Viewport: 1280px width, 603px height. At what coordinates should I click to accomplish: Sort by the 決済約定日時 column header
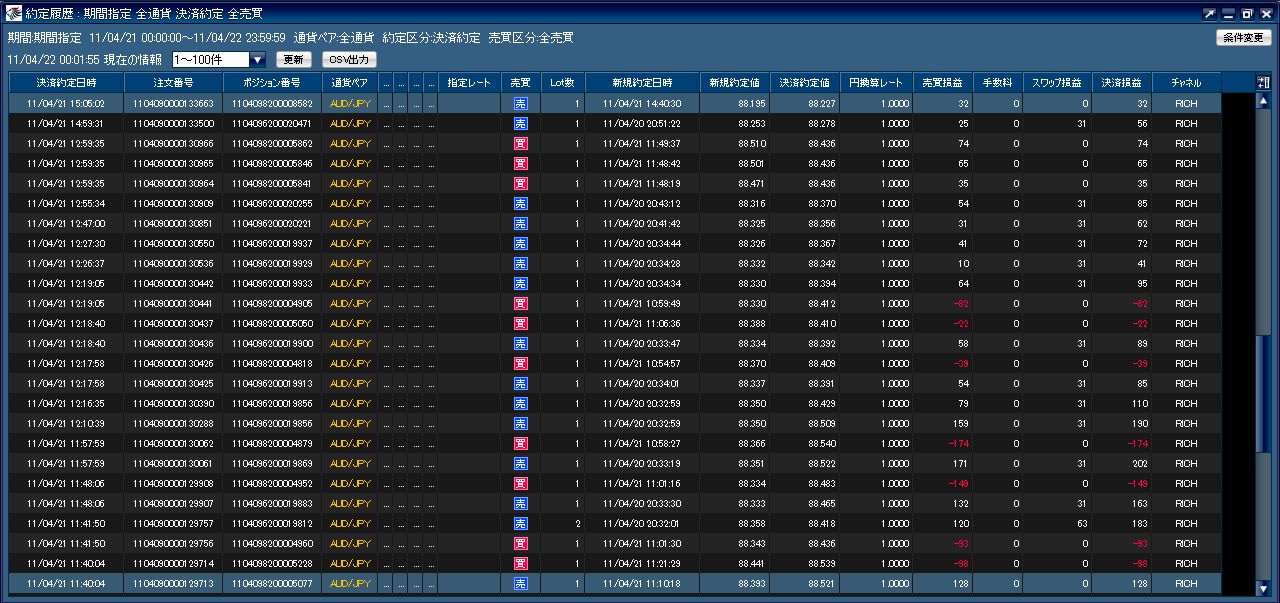click(x=66, y=83)
